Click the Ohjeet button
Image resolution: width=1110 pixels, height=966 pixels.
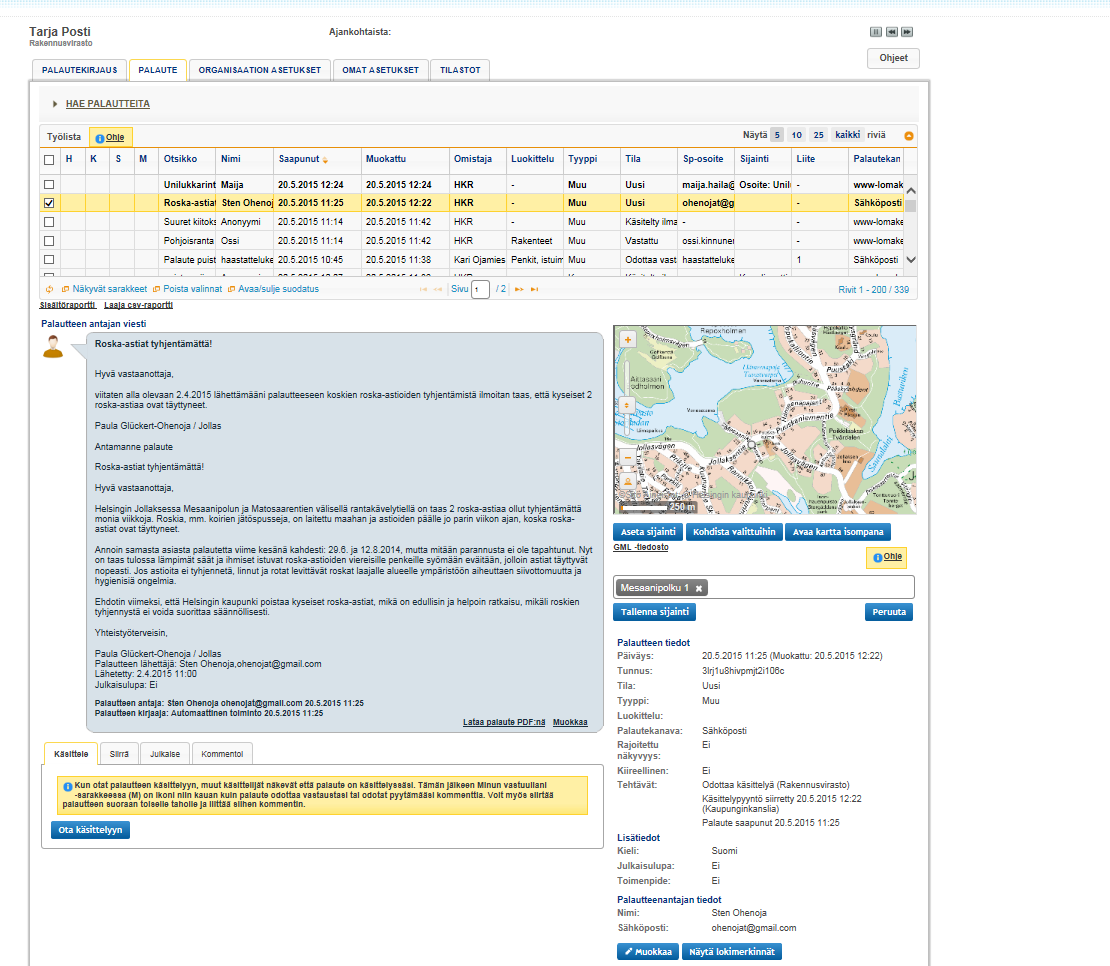893,58
